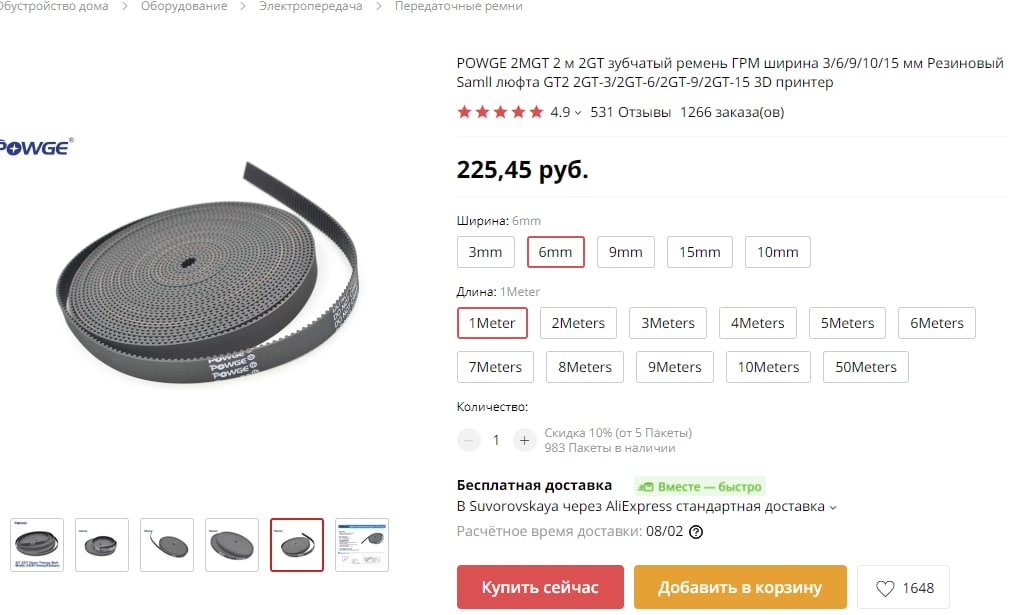Expand the 4.9 rating breakdown chevron
Viewport: 1026px width, 615px height.
coord(578,113)
